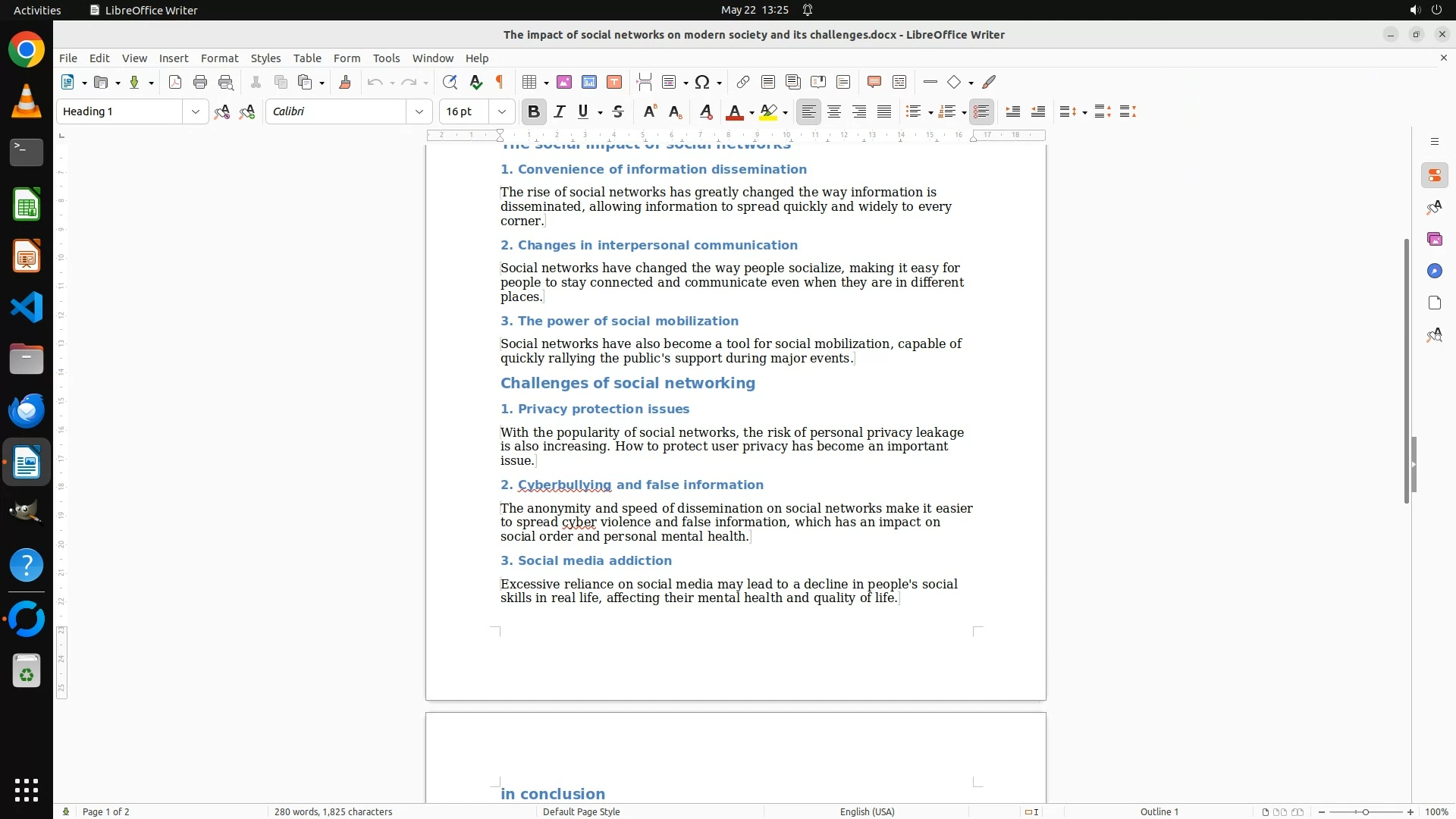Click the Insert Image icon
The height and width of the screenshot is (819, 1456).
(564, 83)
